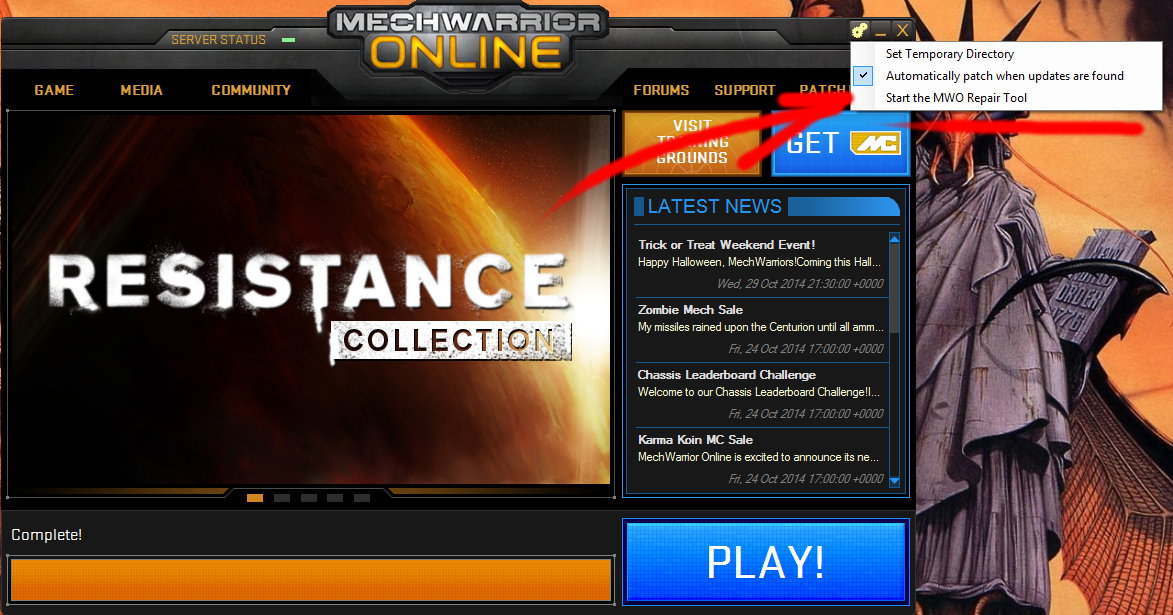Open the launcher settings gear icon

pos(859,30)
